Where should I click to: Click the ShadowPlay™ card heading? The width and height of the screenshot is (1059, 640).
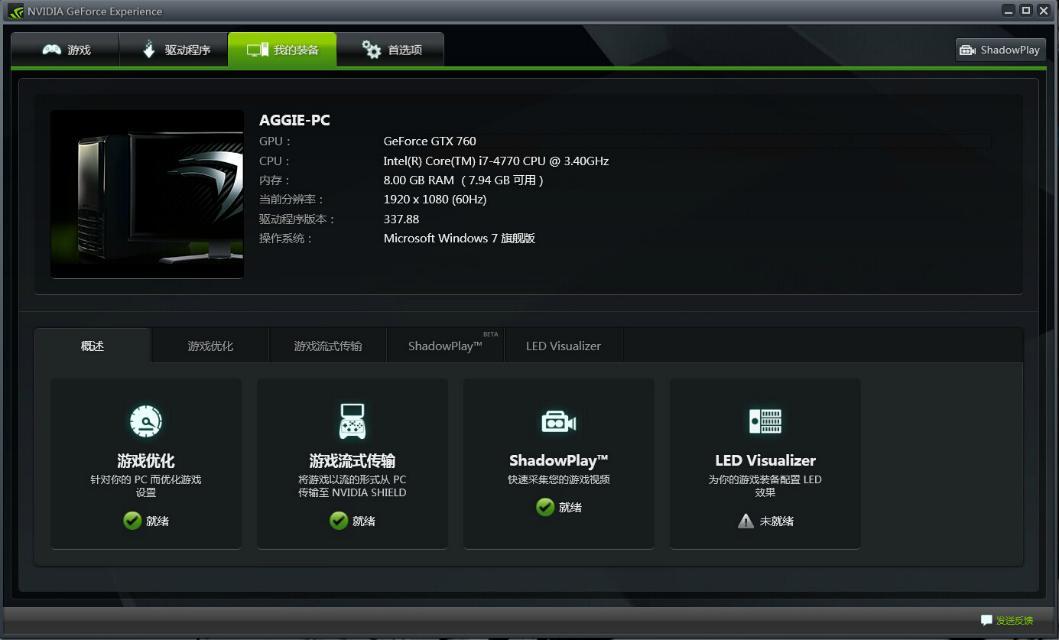(x=559, y=460)
